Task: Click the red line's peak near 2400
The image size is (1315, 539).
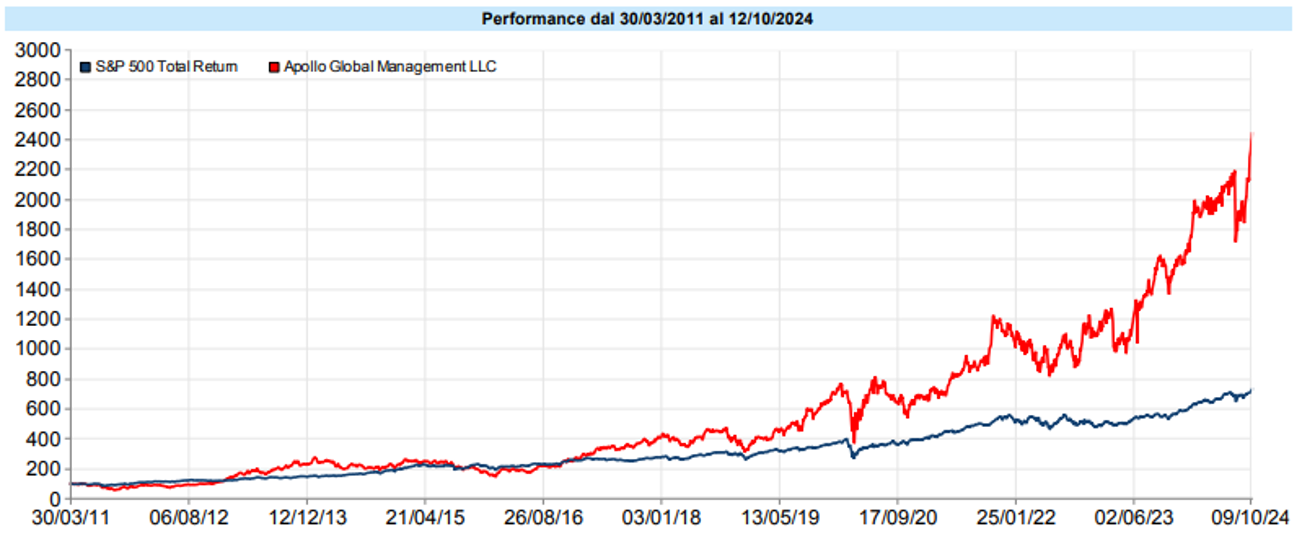Action: tap(1251, 135)
